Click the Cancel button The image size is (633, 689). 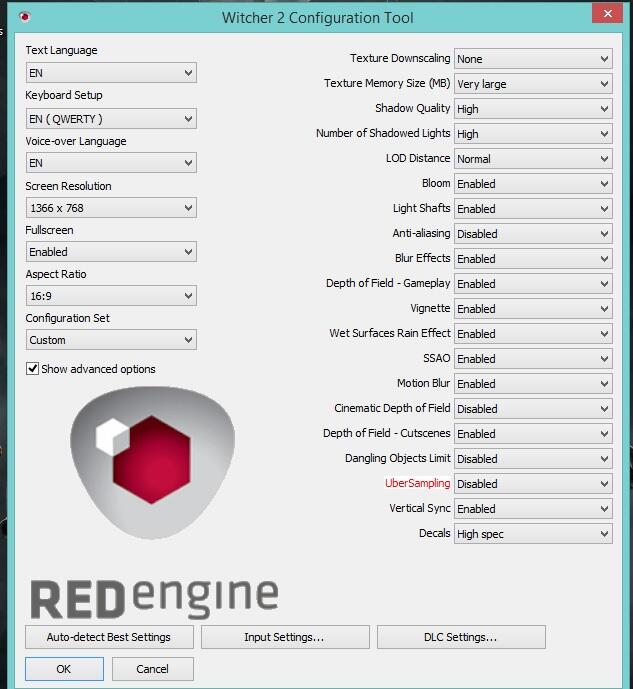coord(152,669)
